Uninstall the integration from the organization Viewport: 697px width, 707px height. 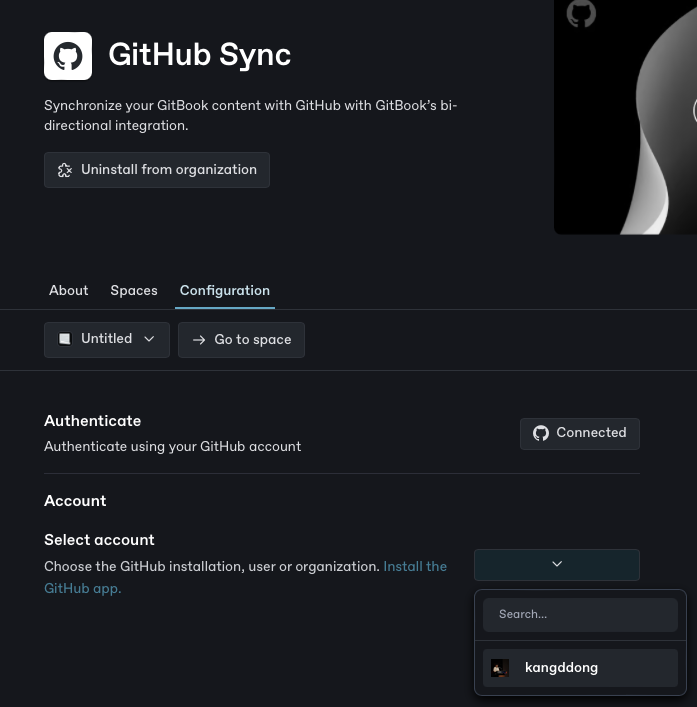[x=157, y=170]
